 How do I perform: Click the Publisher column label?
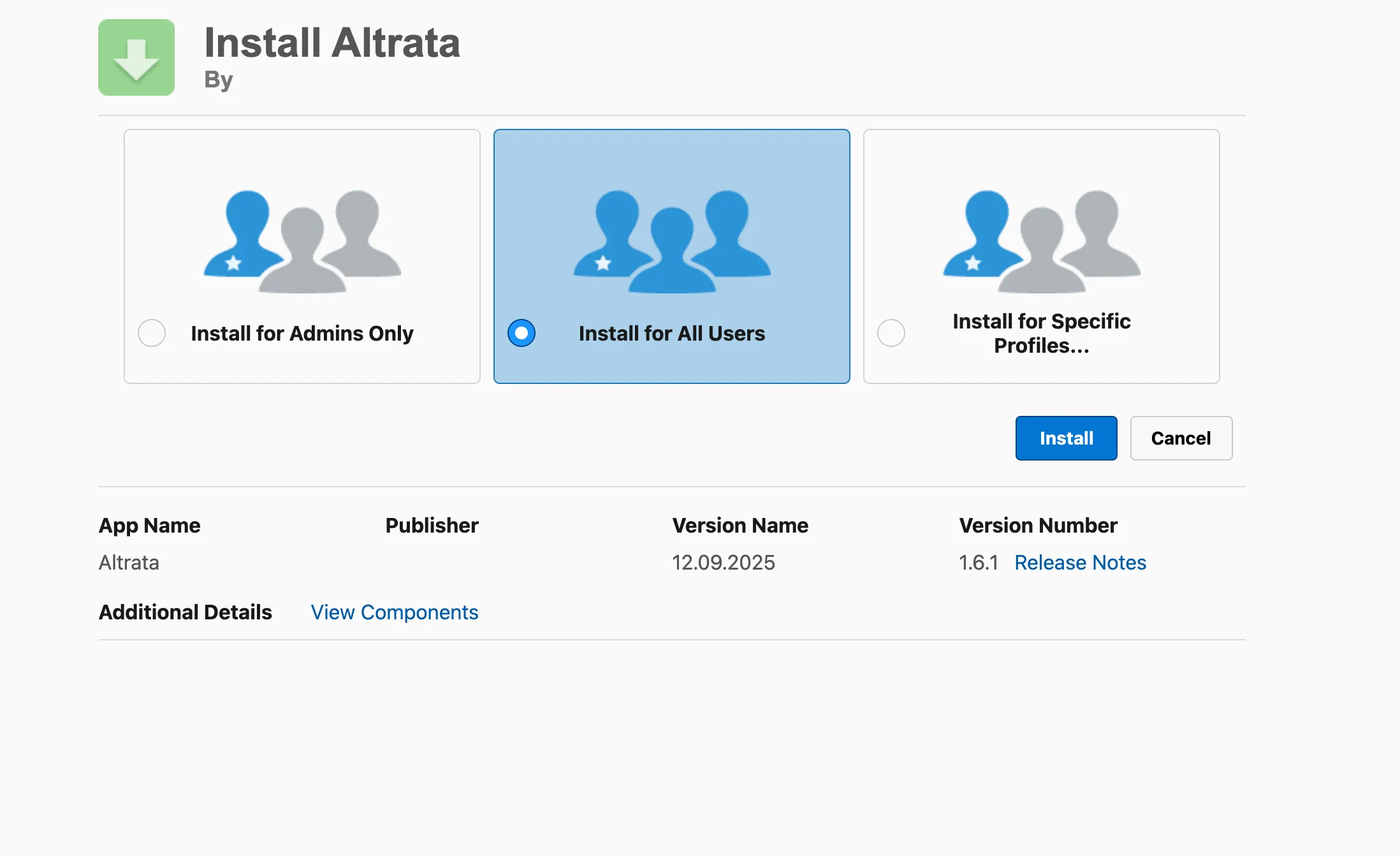432,526
